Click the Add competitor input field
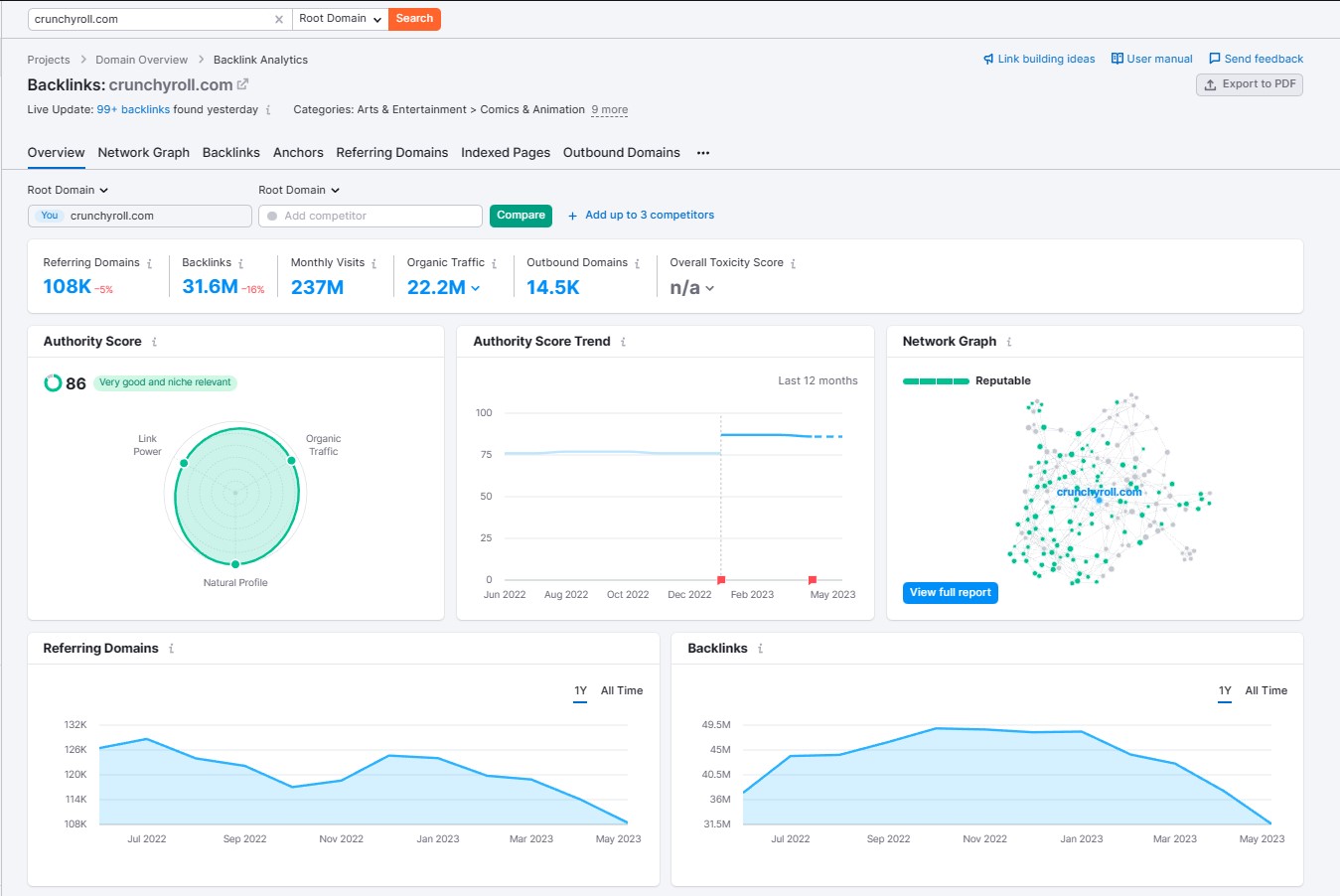Viewport: 1340px width, 896px height. pos(371,216)
